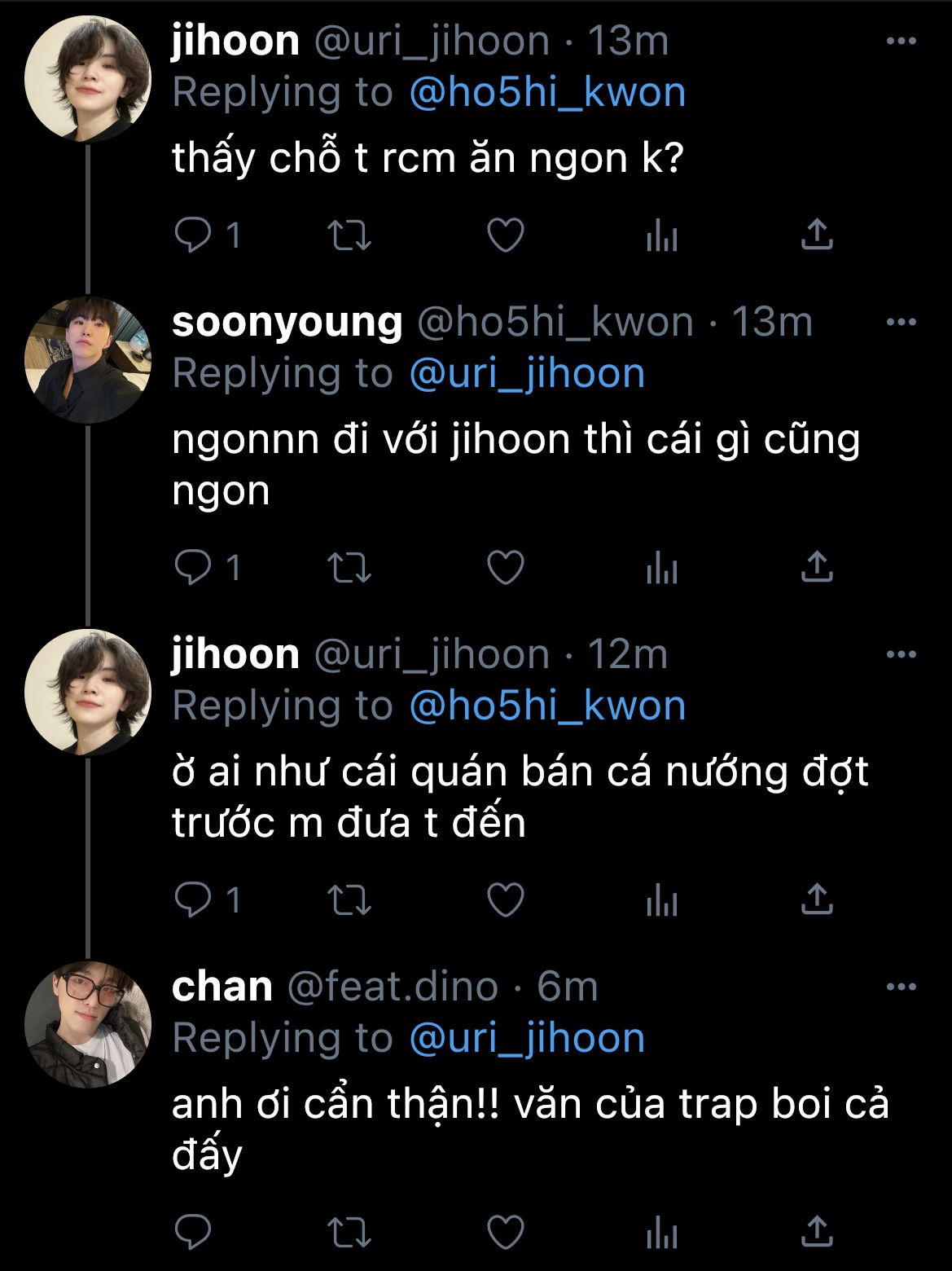952x1271 pixels.
Task: Open chan's profile picture
Action: (88, 1025)
